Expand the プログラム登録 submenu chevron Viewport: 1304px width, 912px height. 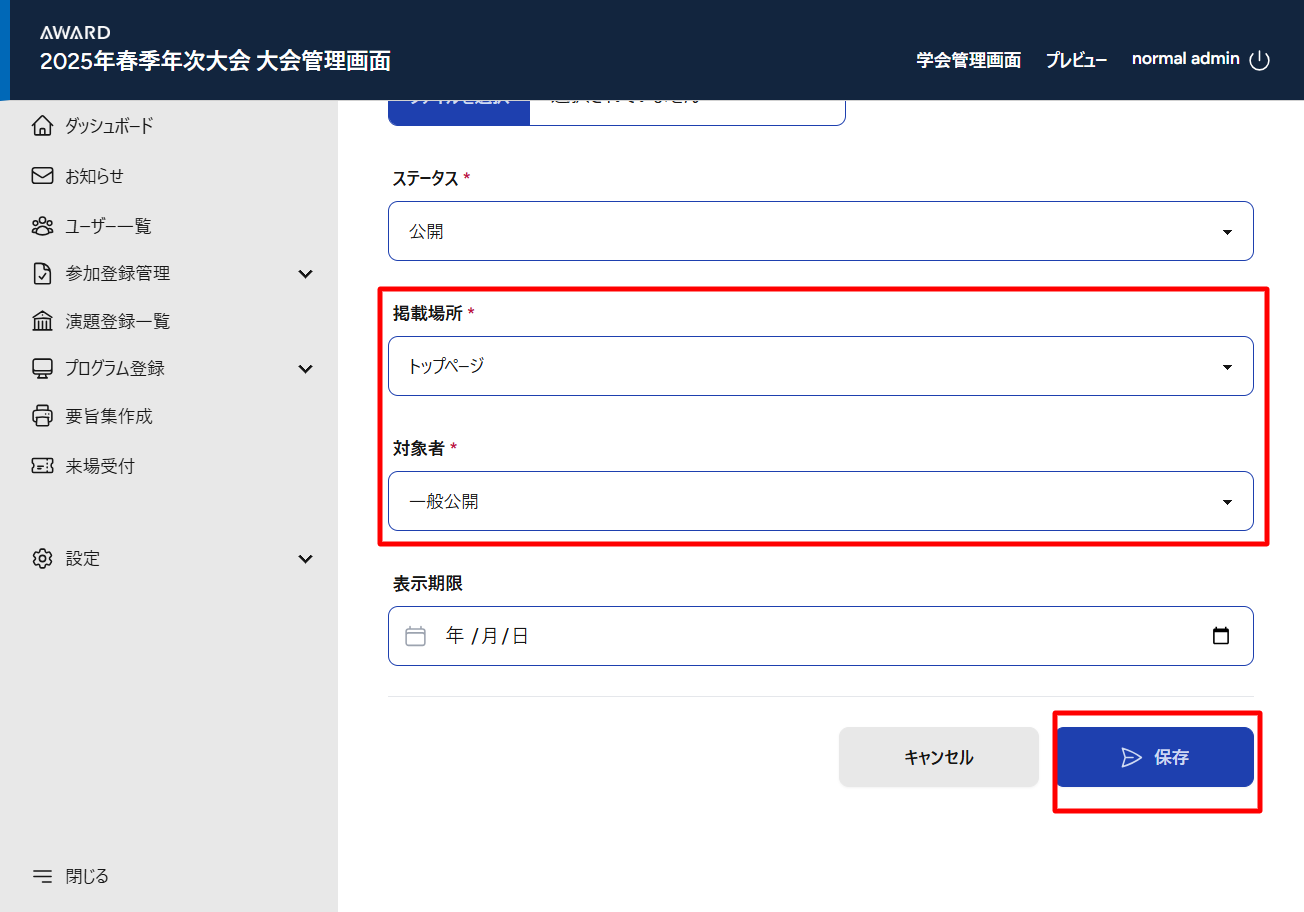(306, 369)
